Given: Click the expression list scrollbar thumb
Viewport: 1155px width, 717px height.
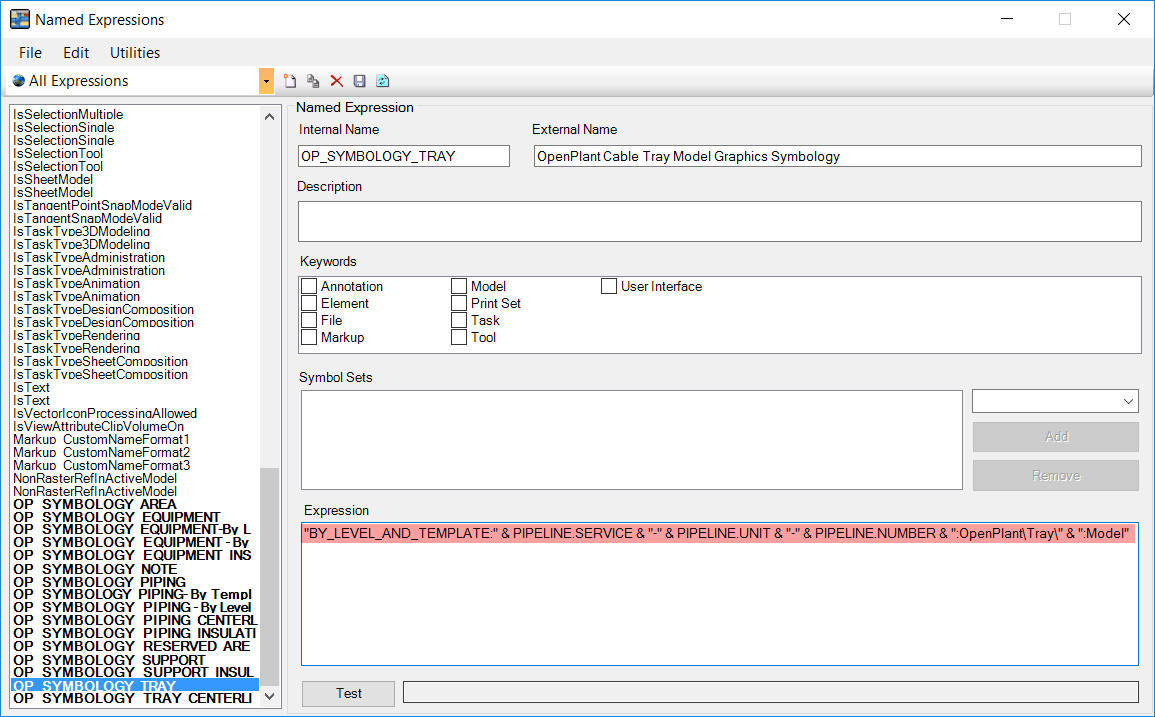Looking at the screenshot, I should pos(270,576).
